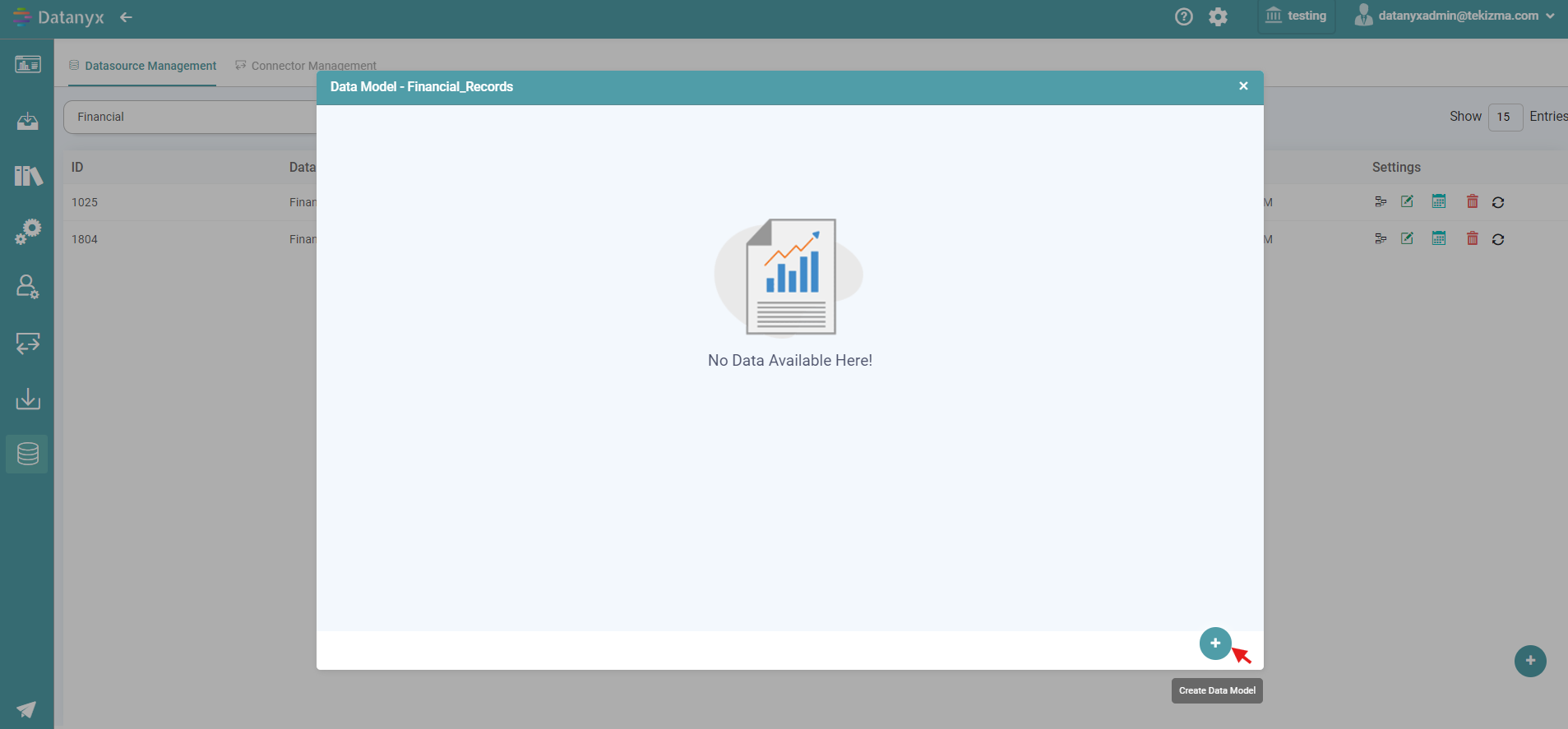Viewport: 1568px width, 729px height.
Task: Click the Financial search input field
Action: [x=191, y=117]
